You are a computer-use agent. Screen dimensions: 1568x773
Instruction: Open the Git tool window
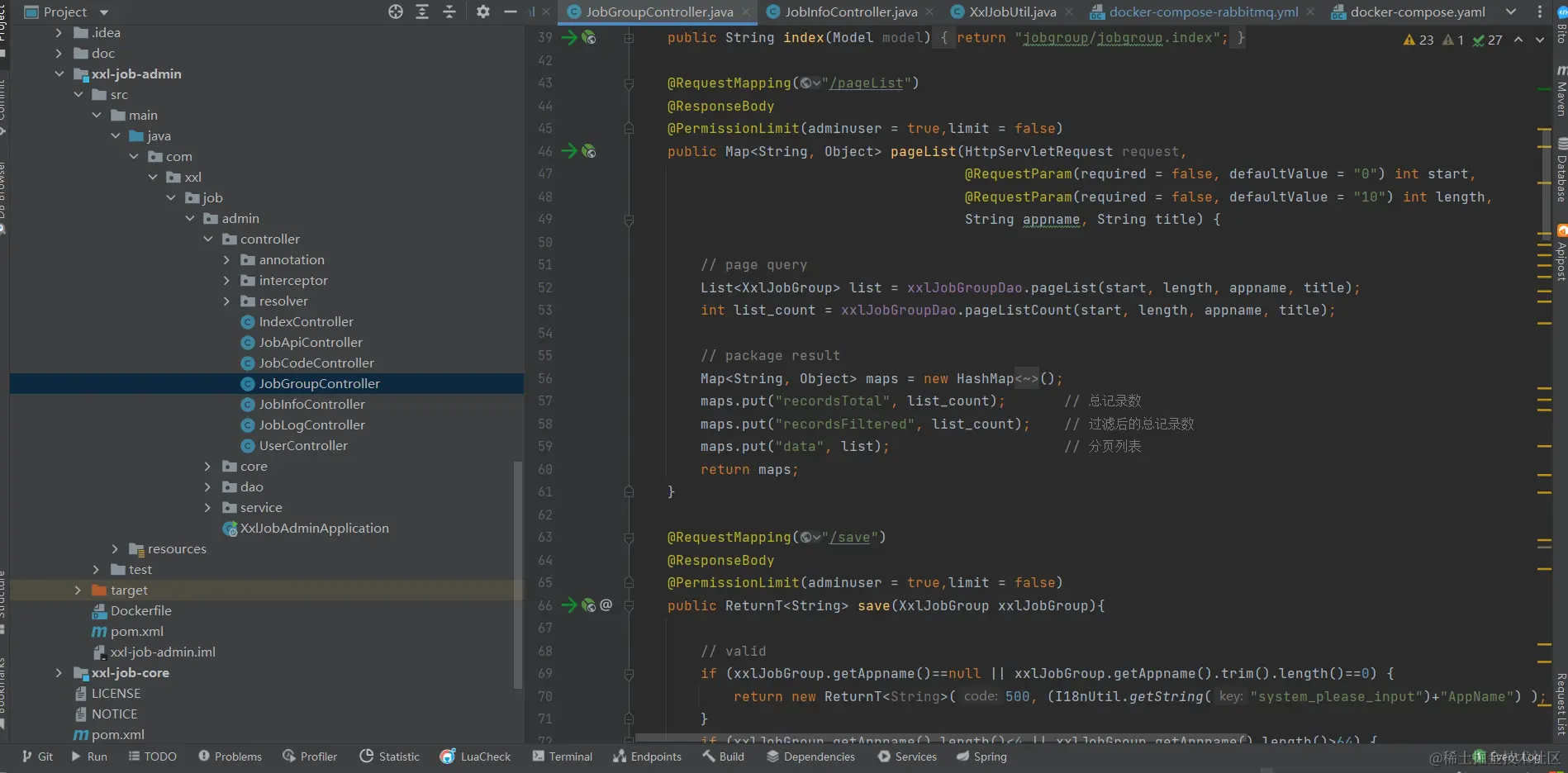coord(37,756)
